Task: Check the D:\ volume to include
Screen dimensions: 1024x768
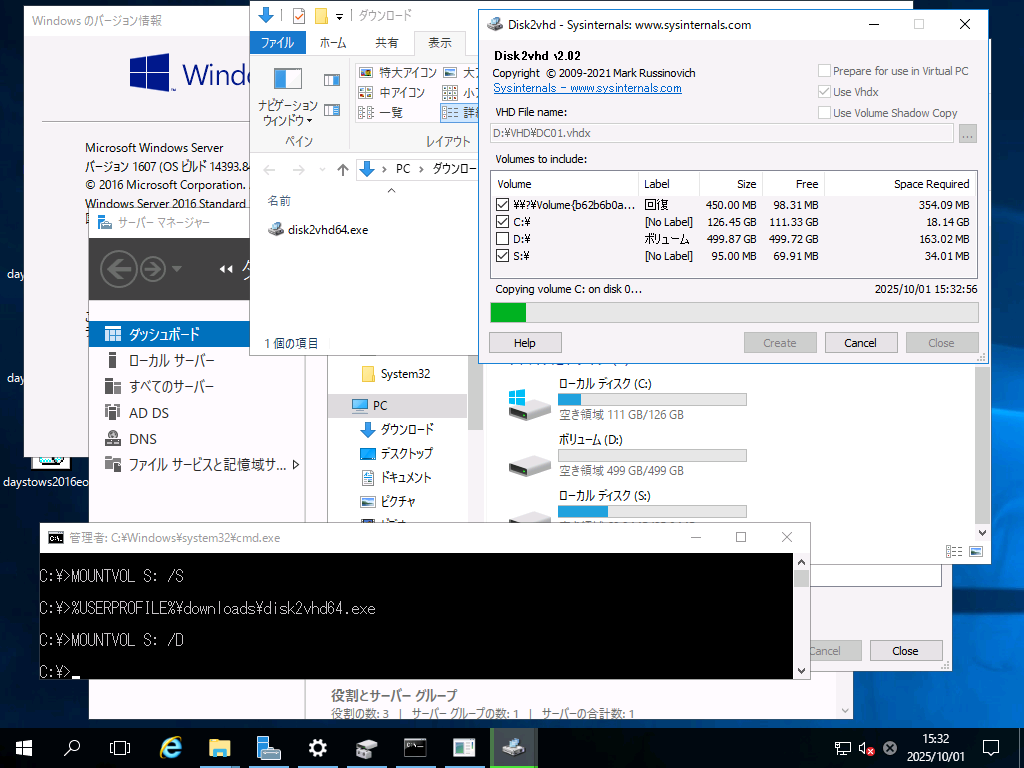Action: click(x=503, y=238)
